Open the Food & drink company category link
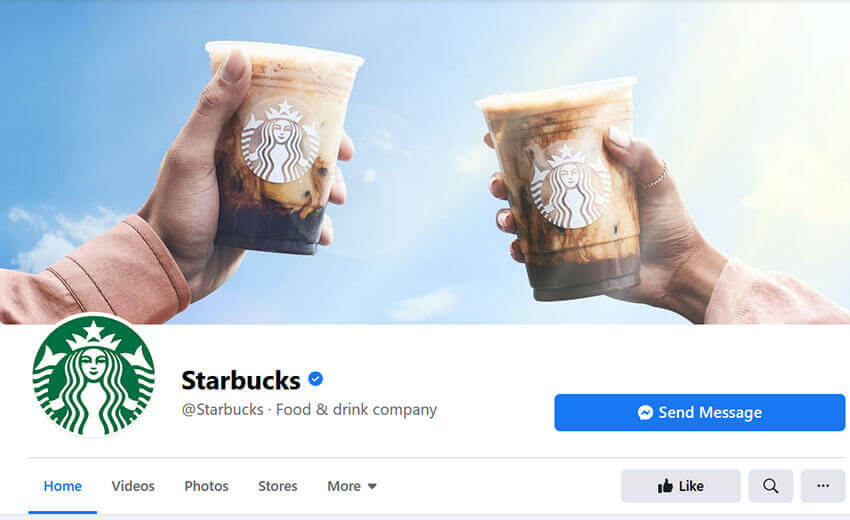 point(356,409)
